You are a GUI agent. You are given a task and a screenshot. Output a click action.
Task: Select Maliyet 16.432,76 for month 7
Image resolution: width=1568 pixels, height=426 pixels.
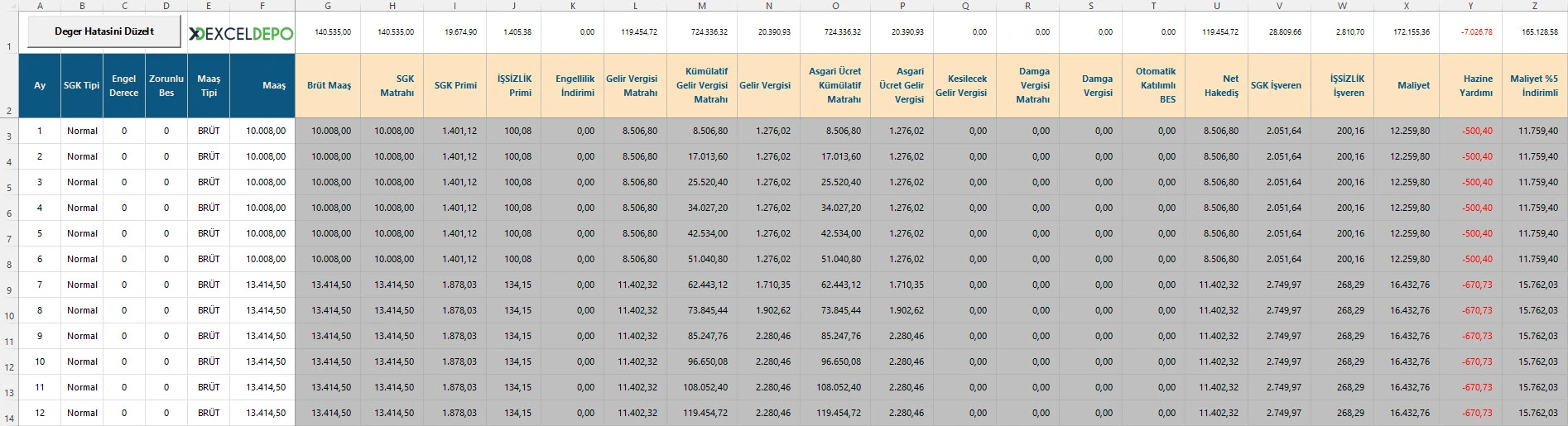coord(1407,285)
